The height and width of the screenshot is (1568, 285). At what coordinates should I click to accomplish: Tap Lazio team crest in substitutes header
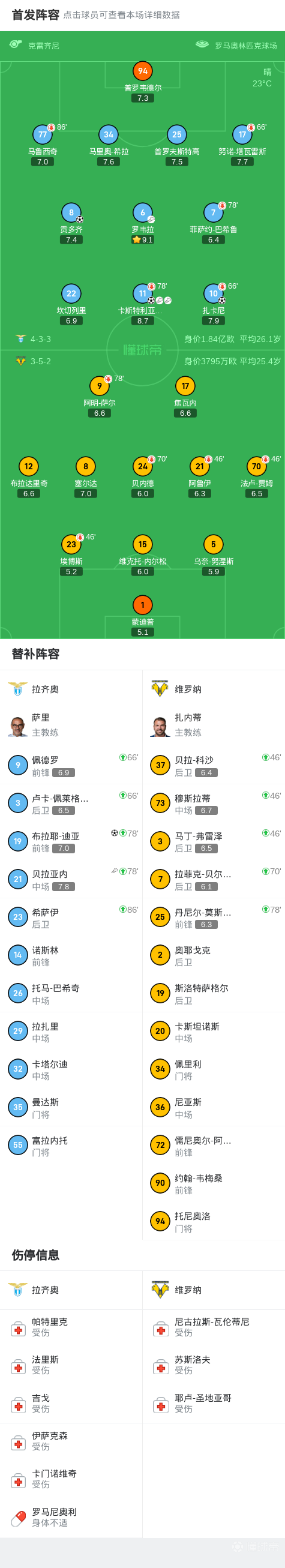coord(17,689)
